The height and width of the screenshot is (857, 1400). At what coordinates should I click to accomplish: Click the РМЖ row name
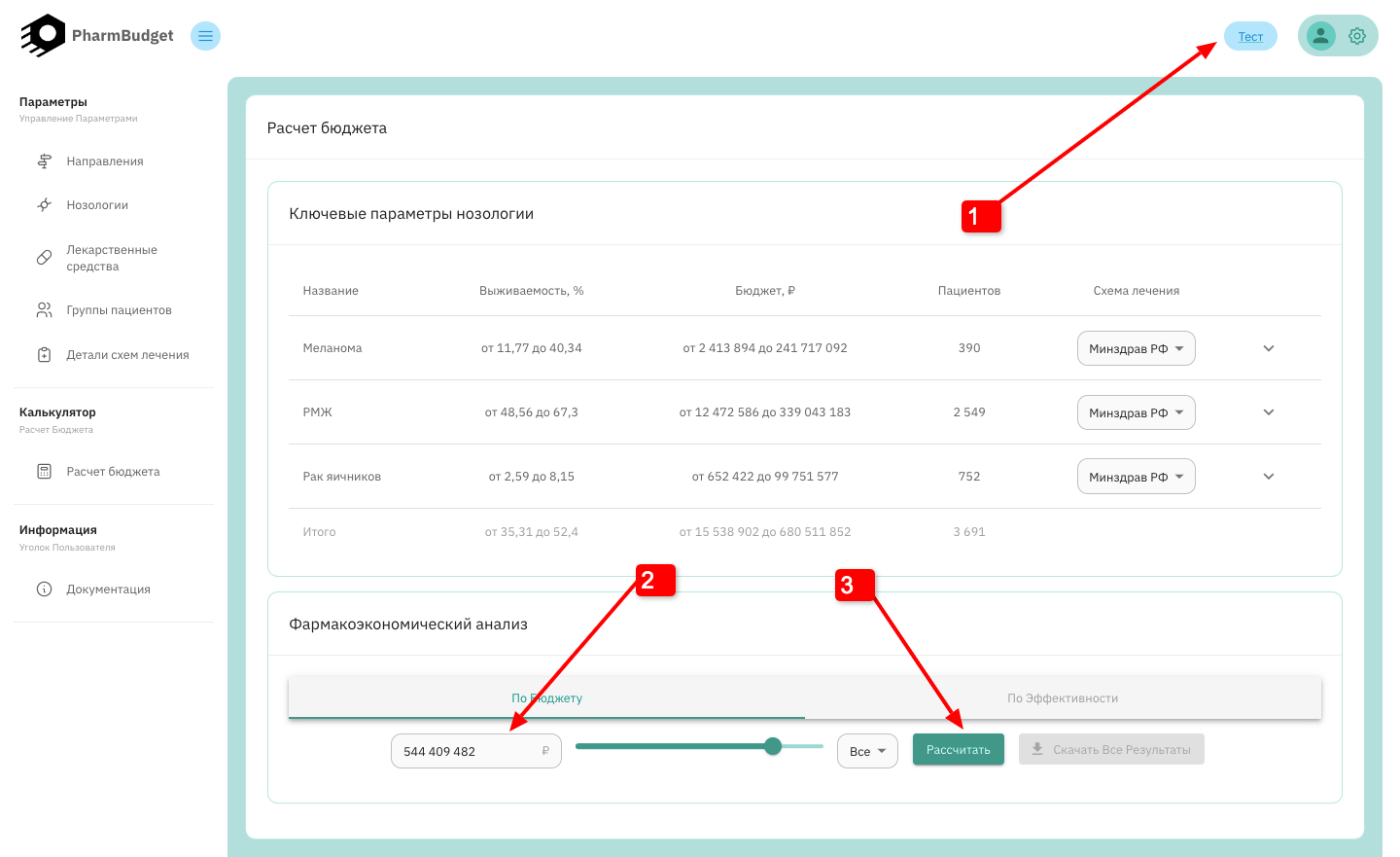tap(318, 412)
